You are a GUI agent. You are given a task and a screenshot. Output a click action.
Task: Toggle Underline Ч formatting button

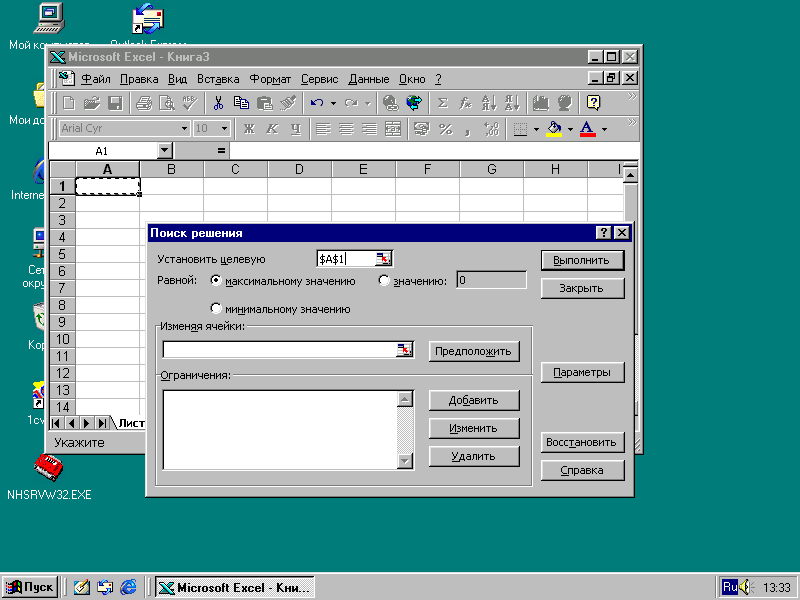tap(295, 129)
